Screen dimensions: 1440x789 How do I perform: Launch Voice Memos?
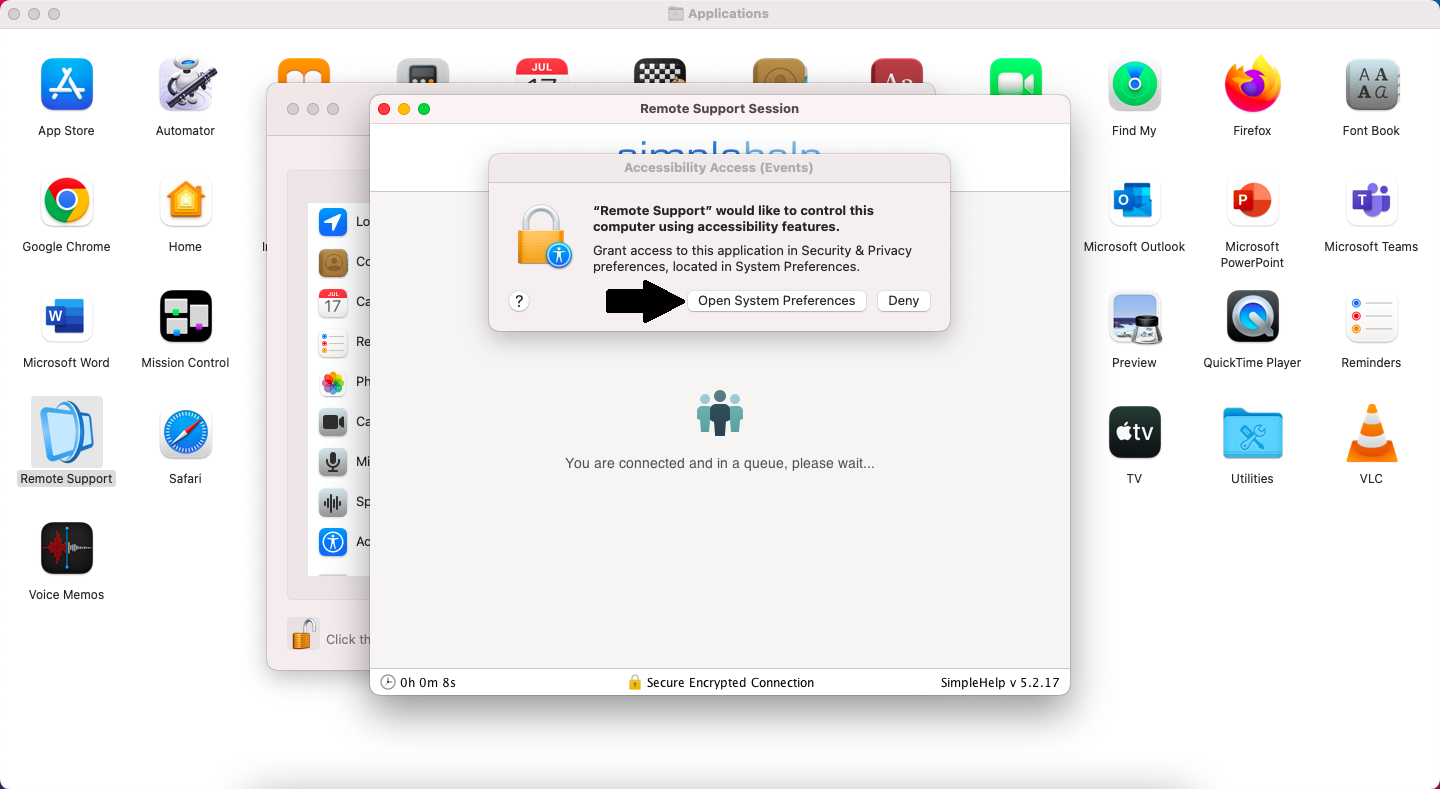pos(67,549)
